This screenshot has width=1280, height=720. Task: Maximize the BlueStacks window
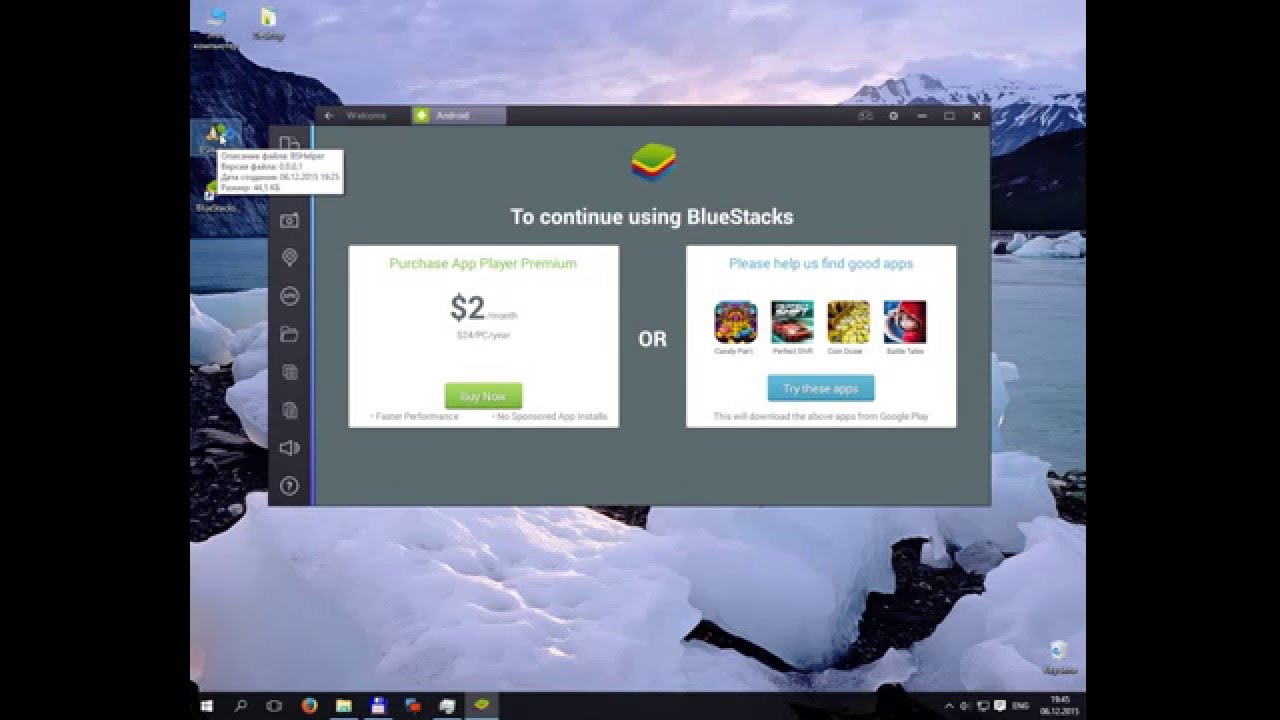(949, 116)
